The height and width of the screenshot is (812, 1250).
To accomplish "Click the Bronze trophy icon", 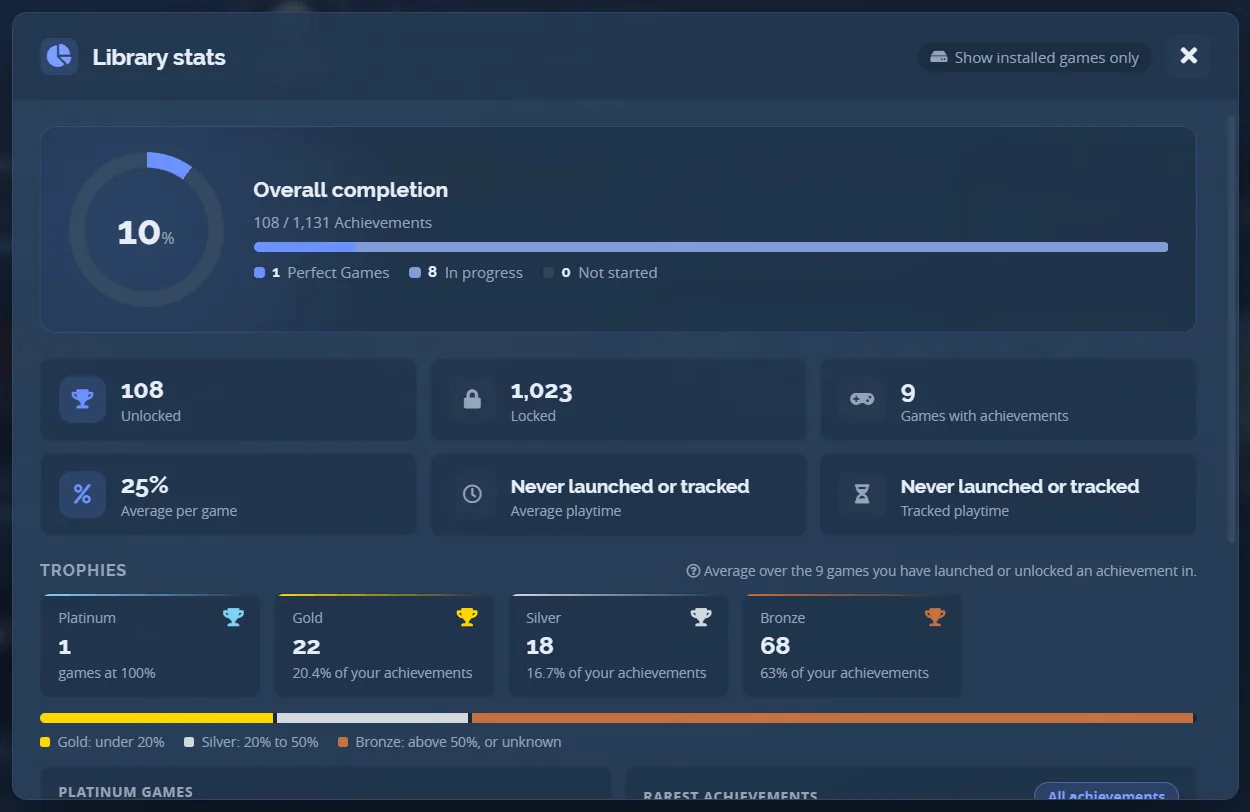I will point(935,617).
